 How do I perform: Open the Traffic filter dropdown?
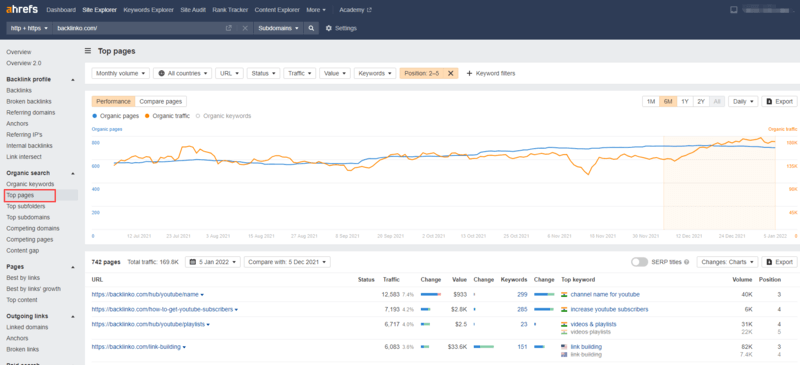[x=299, y=74]
